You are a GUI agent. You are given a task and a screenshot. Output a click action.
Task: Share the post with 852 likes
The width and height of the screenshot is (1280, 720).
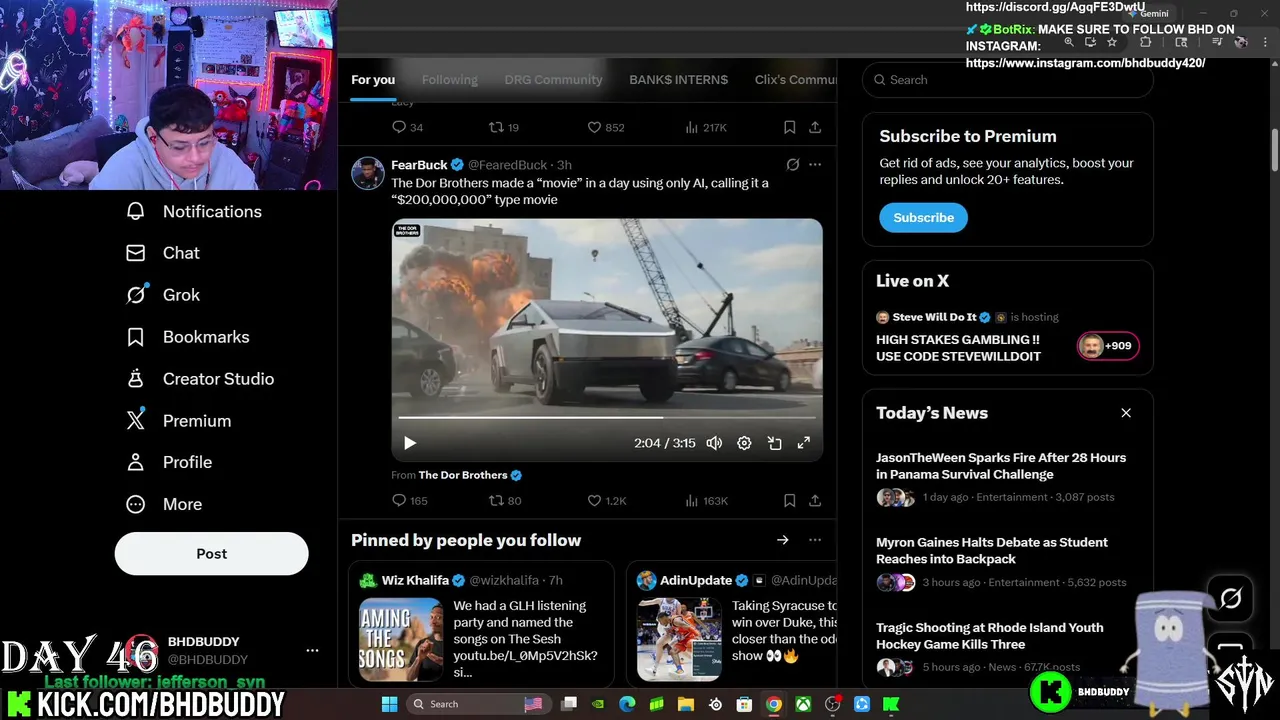tap(815, 127)
